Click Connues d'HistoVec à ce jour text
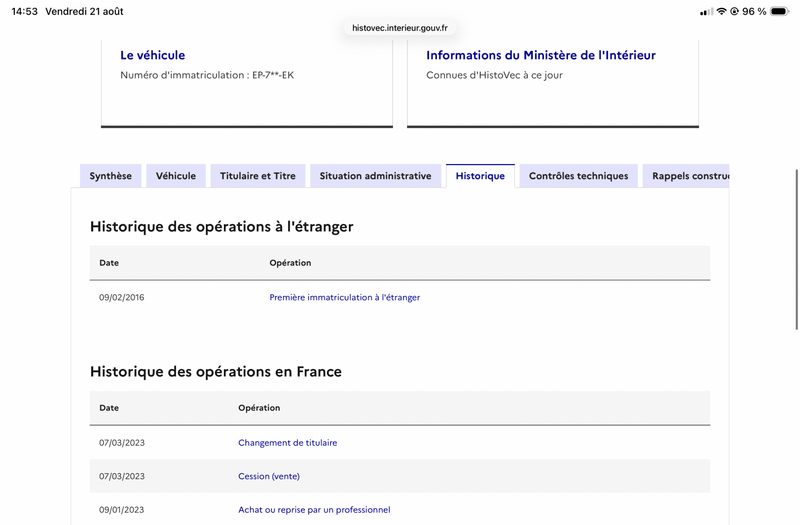Image resolution: width=800 pixels, height=525 pixels. tap(494, 75)
